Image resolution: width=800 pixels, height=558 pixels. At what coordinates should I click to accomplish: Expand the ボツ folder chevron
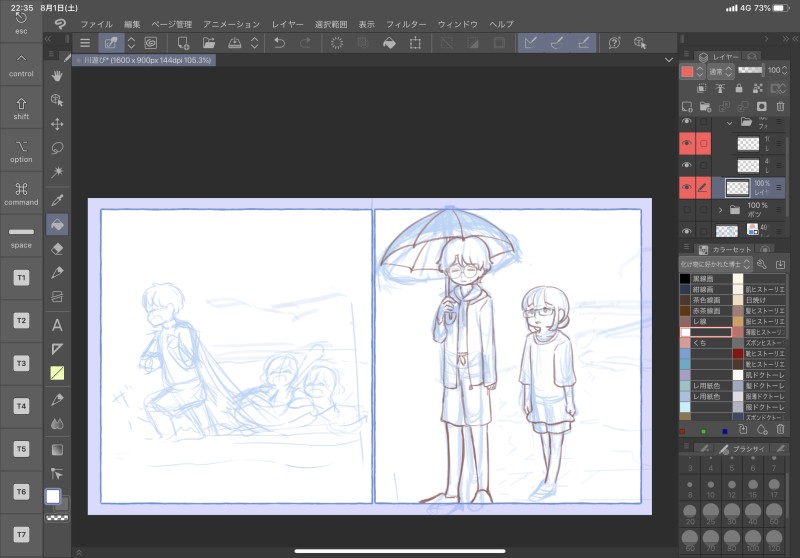[x=720, y=209]
